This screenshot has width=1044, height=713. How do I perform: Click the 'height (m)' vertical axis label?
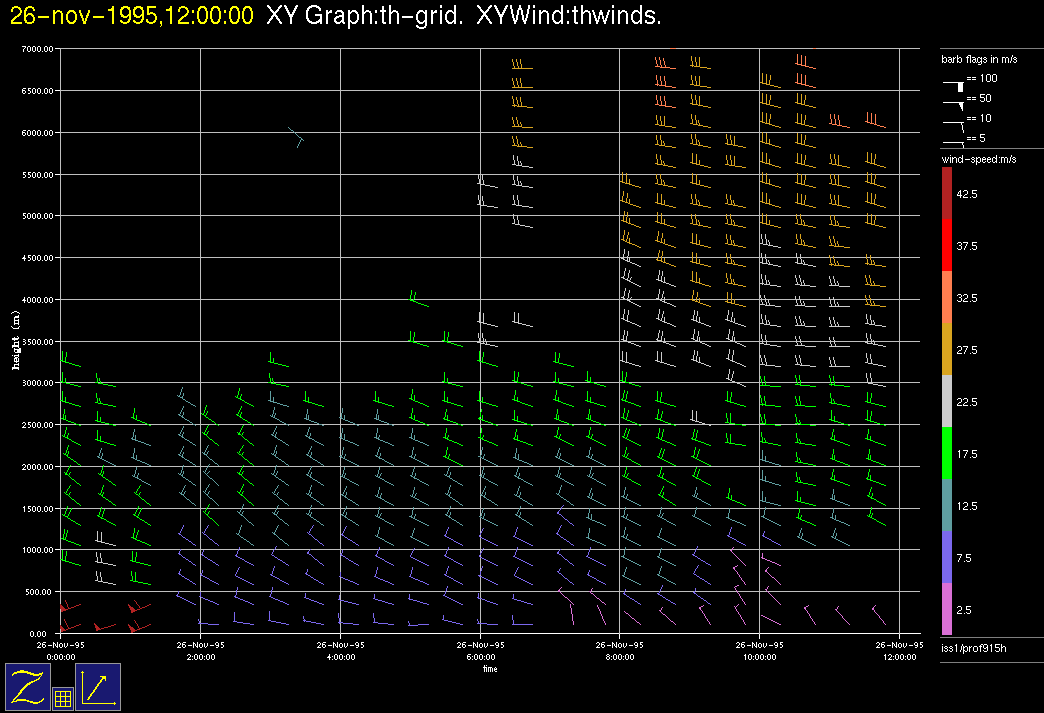16,340
